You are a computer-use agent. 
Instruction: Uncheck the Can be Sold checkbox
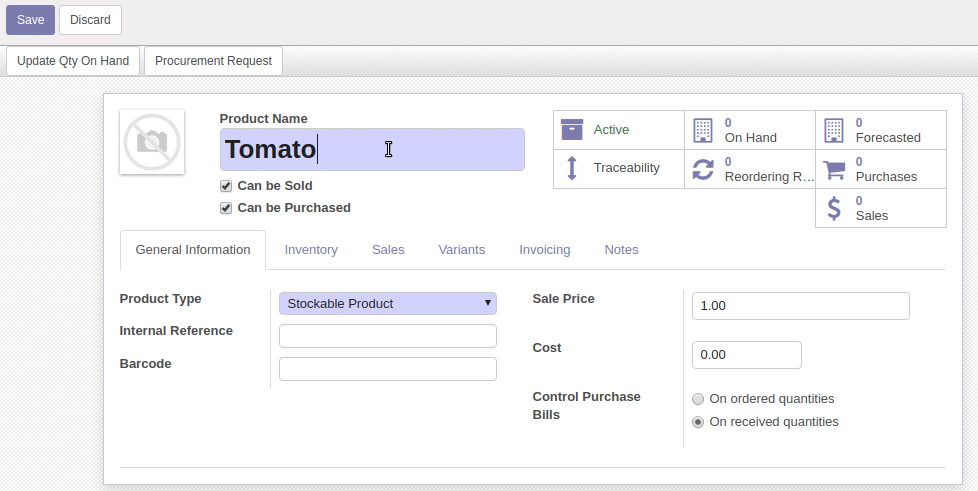[226, 186]
